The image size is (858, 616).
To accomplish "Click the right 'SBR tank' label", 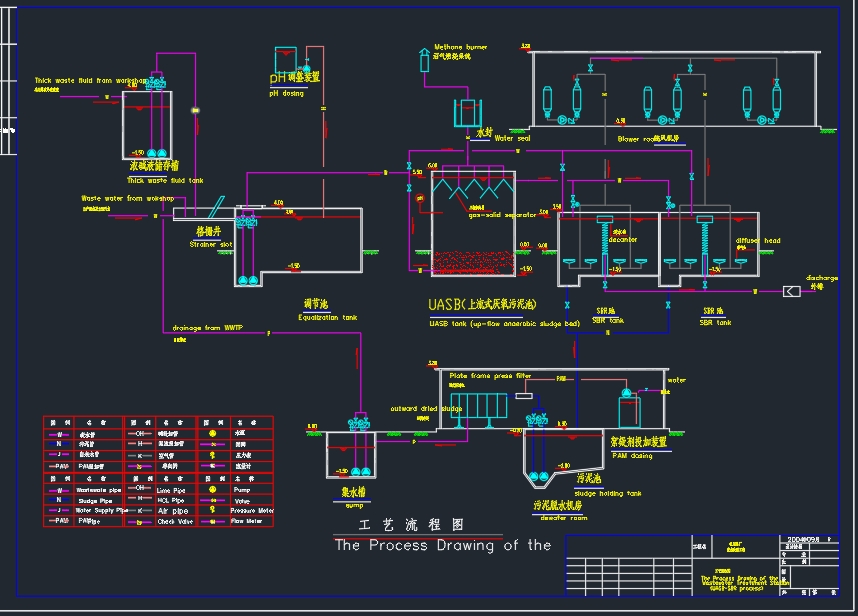I will pos(715,323).
